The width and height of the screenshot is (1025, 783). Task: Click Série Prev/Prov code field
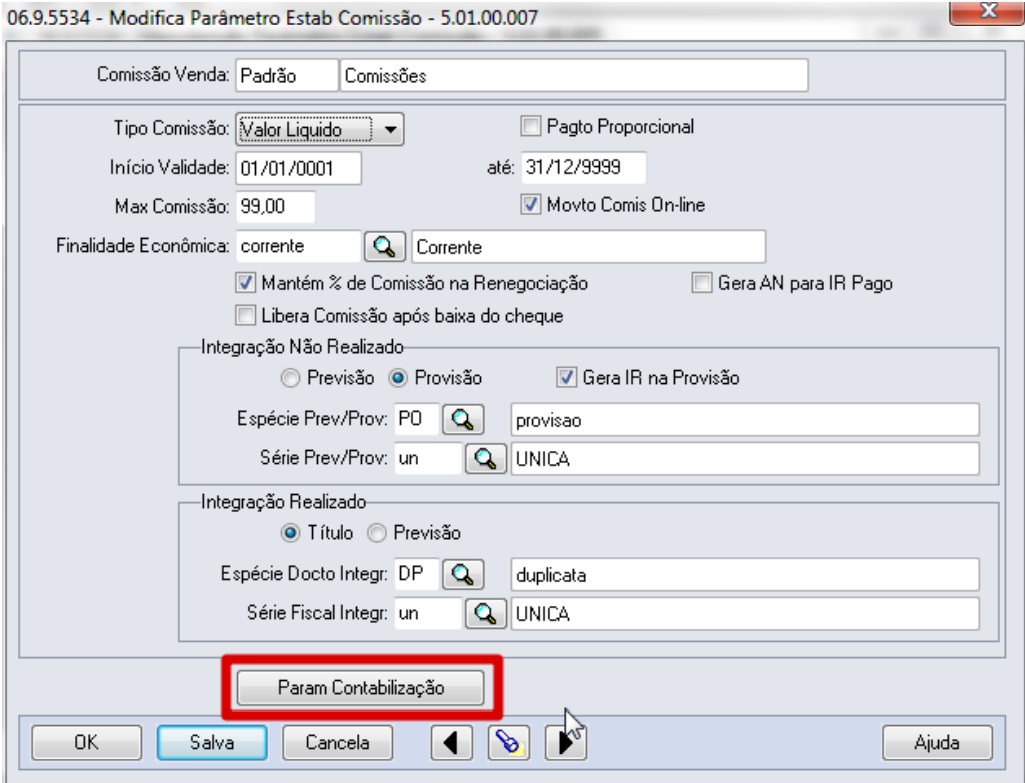tap(428, 458)
